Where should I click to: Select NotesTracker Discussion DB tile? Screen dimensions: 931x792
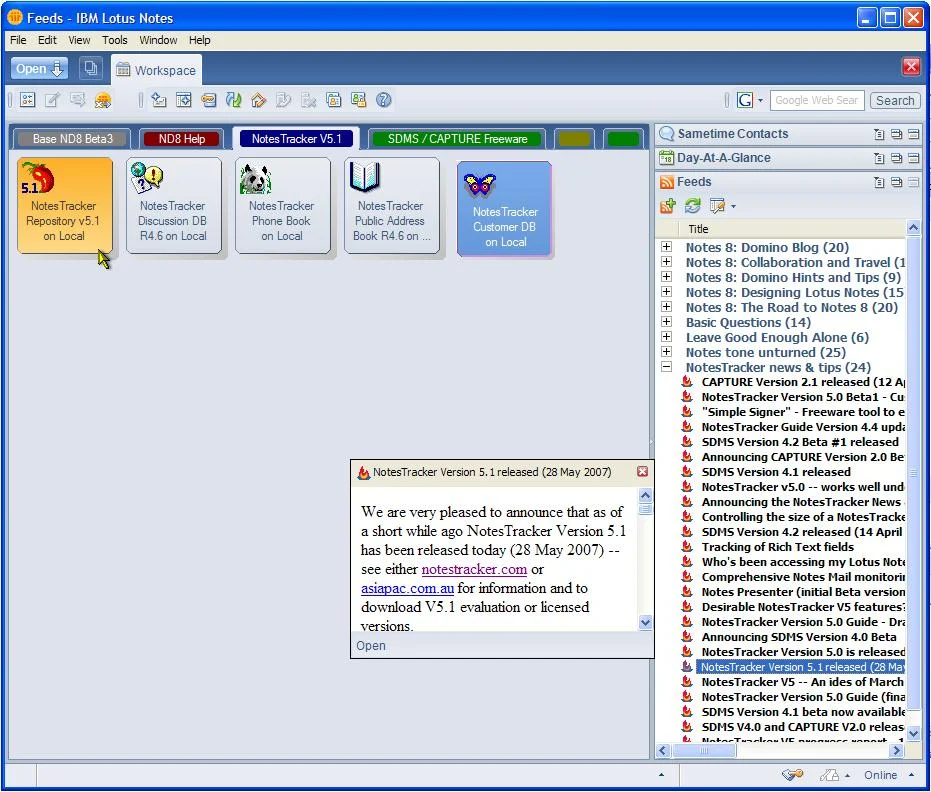[x=173, y=205]
